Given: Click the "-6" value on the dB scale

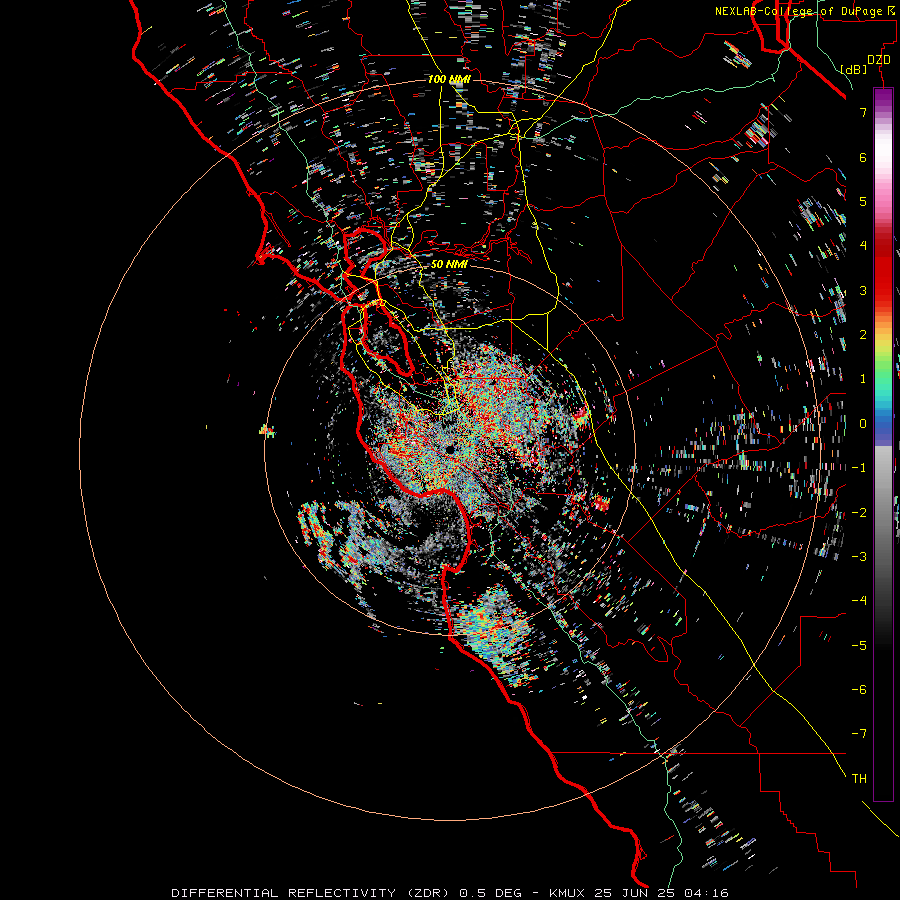Looking at the screenshot, I should click(859, 690).
